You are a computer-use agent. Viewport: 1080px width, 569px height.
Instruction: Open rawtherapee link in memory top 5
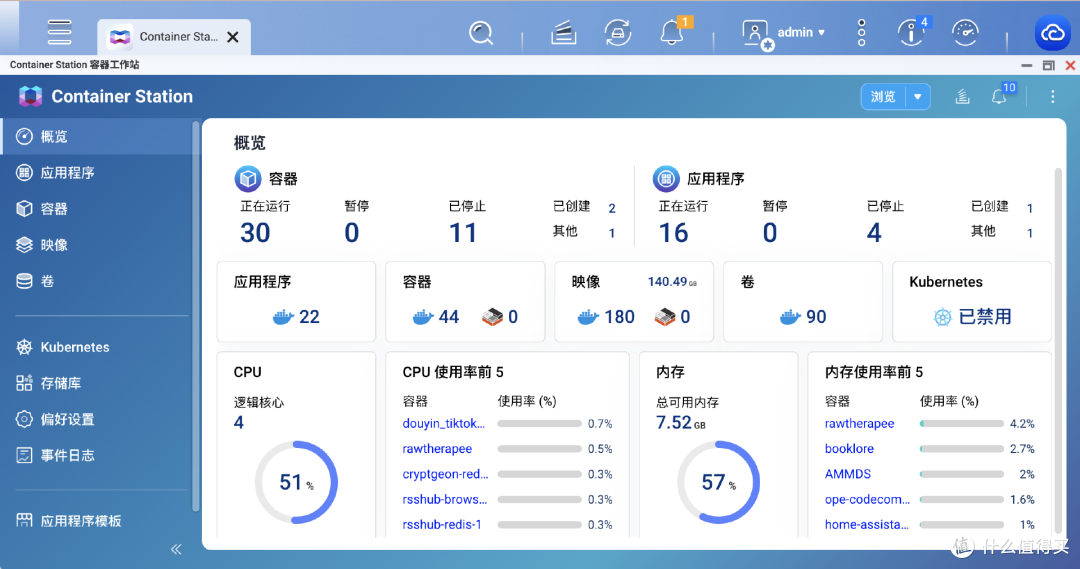[x=860, y=424]
